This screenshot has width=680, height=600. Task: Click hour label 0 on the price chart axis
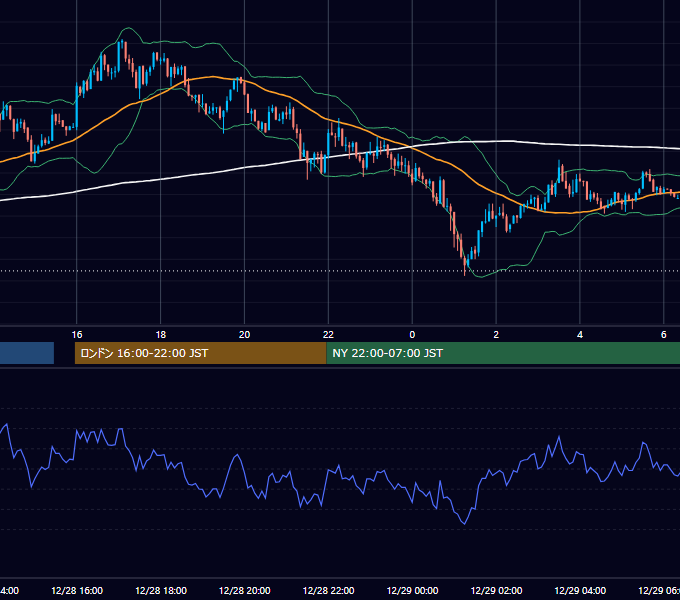pyautogui.click(x=412, y=335)
